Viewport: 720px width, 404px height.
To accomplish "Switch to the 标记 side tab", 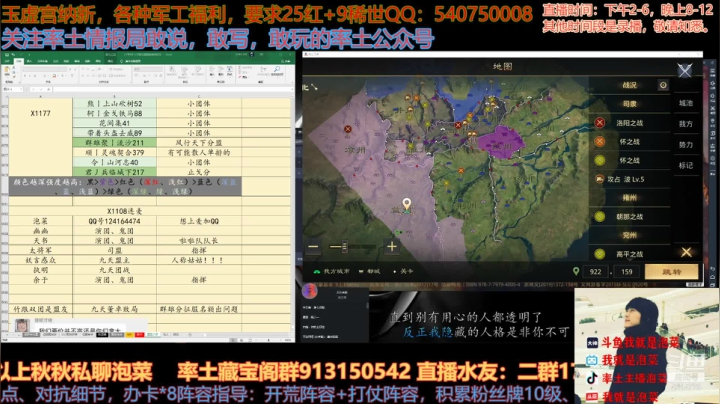I will (686, 165).
